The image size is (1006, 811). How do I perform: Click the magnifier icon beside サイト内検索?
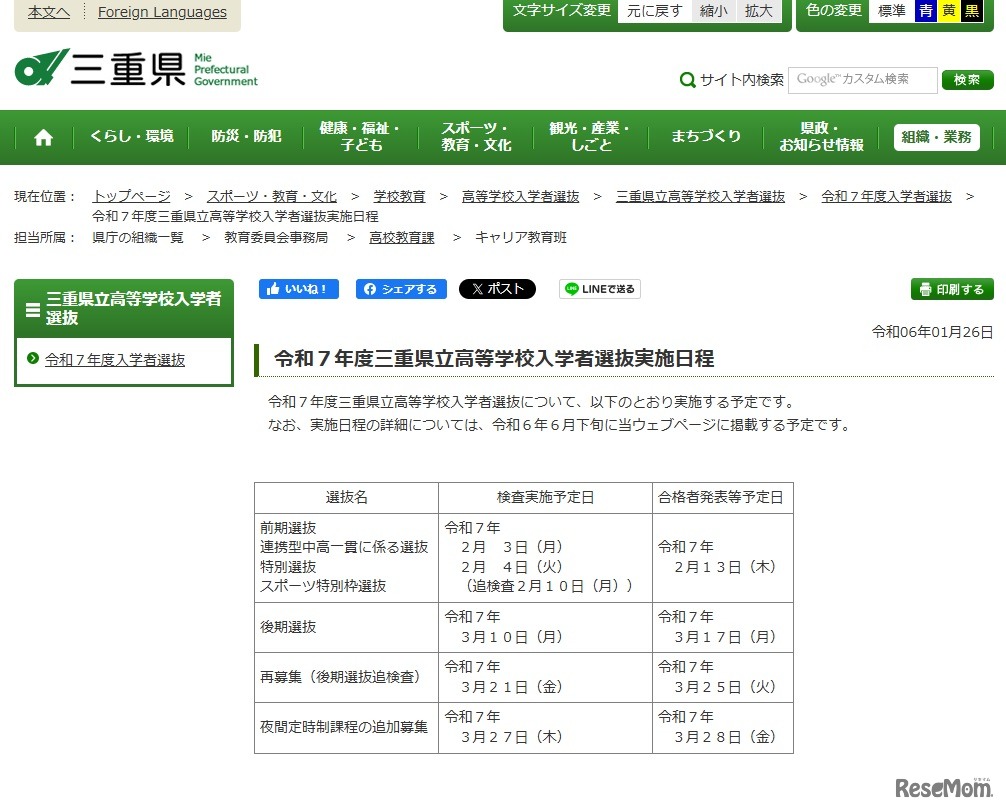(688, 79)
